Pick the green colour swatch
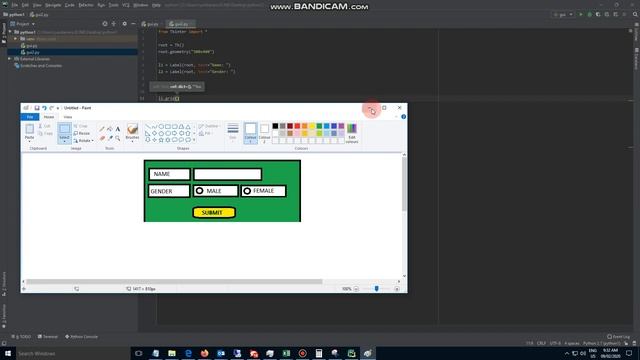 pyautogui.click(x=319, y=126)
